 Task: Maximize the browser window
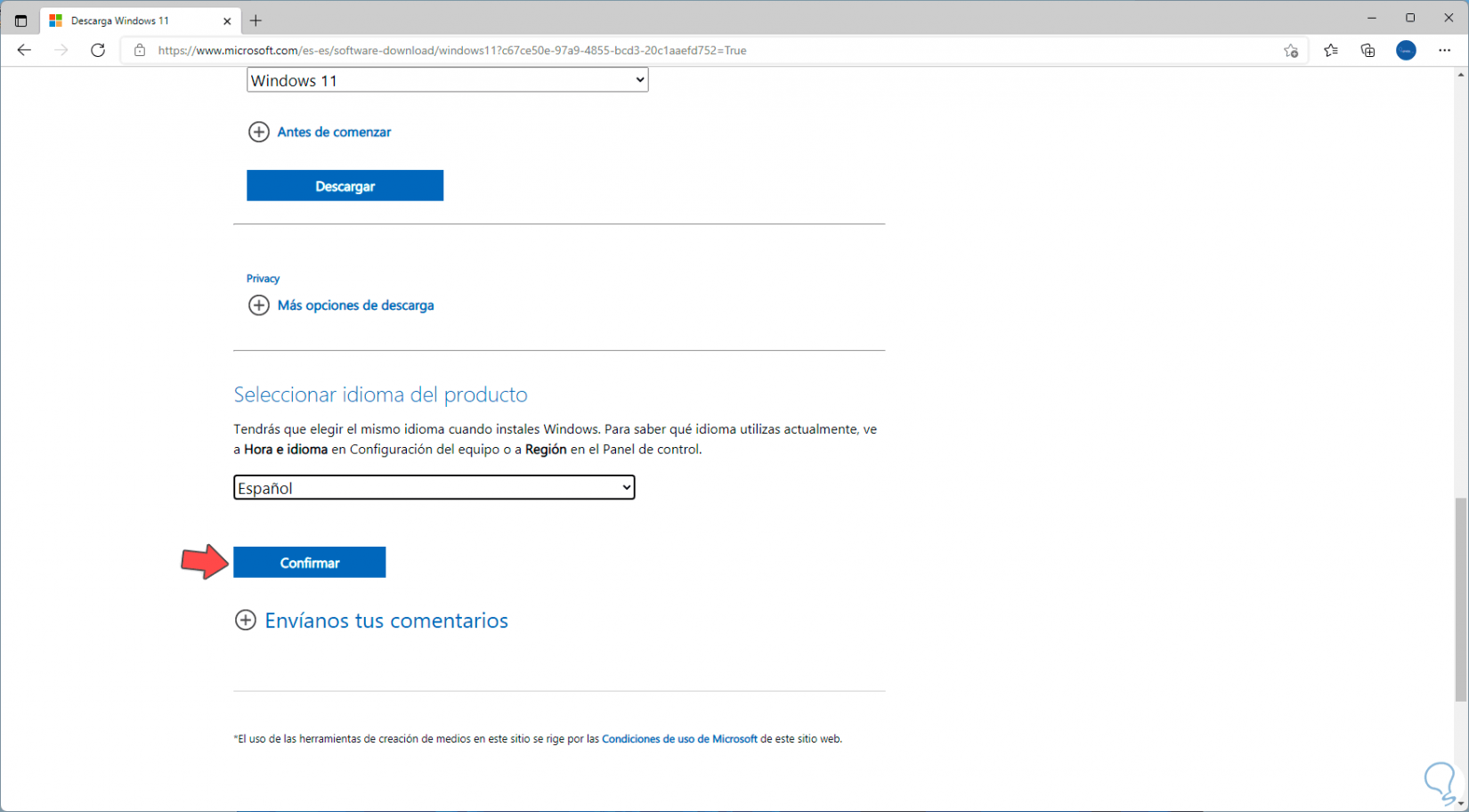point(1410,18)
